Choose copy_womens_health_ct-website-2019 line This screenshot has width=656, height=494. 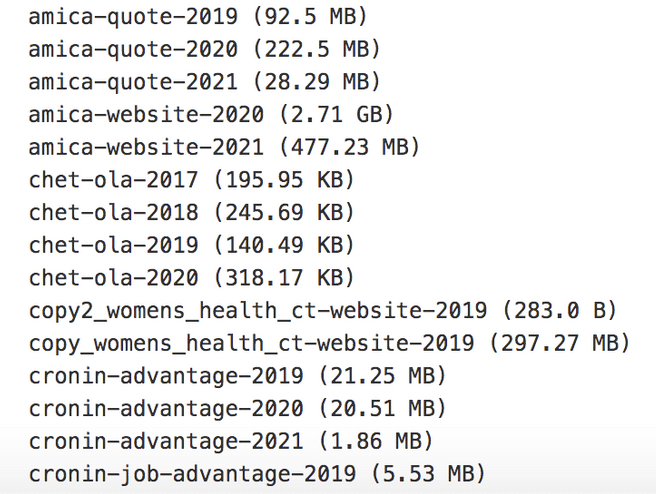329,343
